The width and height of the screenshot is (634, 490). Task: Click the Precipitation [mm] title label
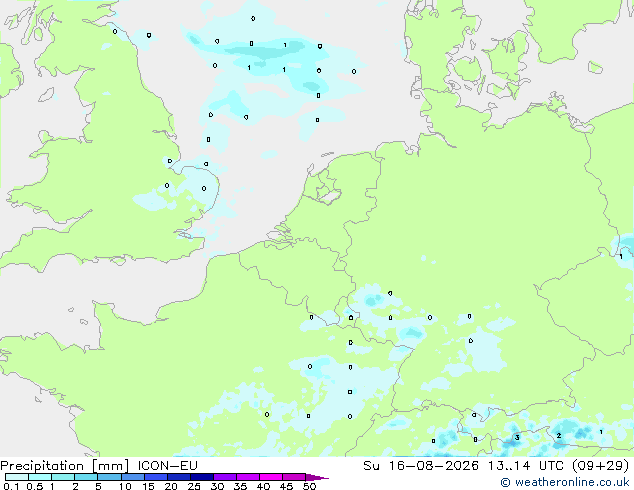[x=64, y=466]
